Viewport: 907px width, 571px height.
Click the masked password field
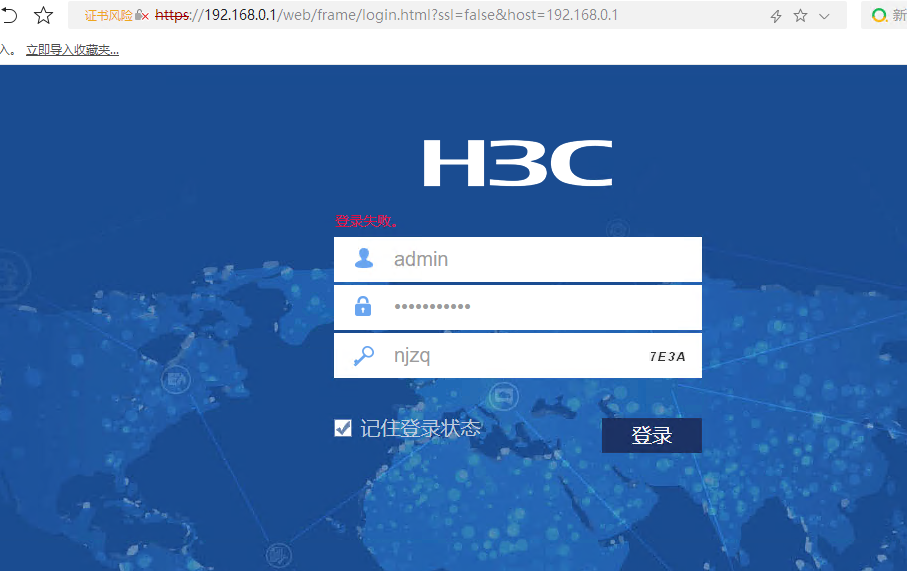coord(518,307)
